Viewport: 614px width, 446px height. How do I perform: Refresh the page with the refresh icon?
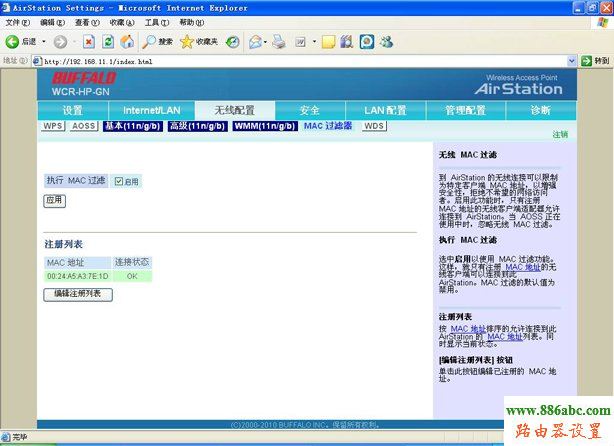108,42
